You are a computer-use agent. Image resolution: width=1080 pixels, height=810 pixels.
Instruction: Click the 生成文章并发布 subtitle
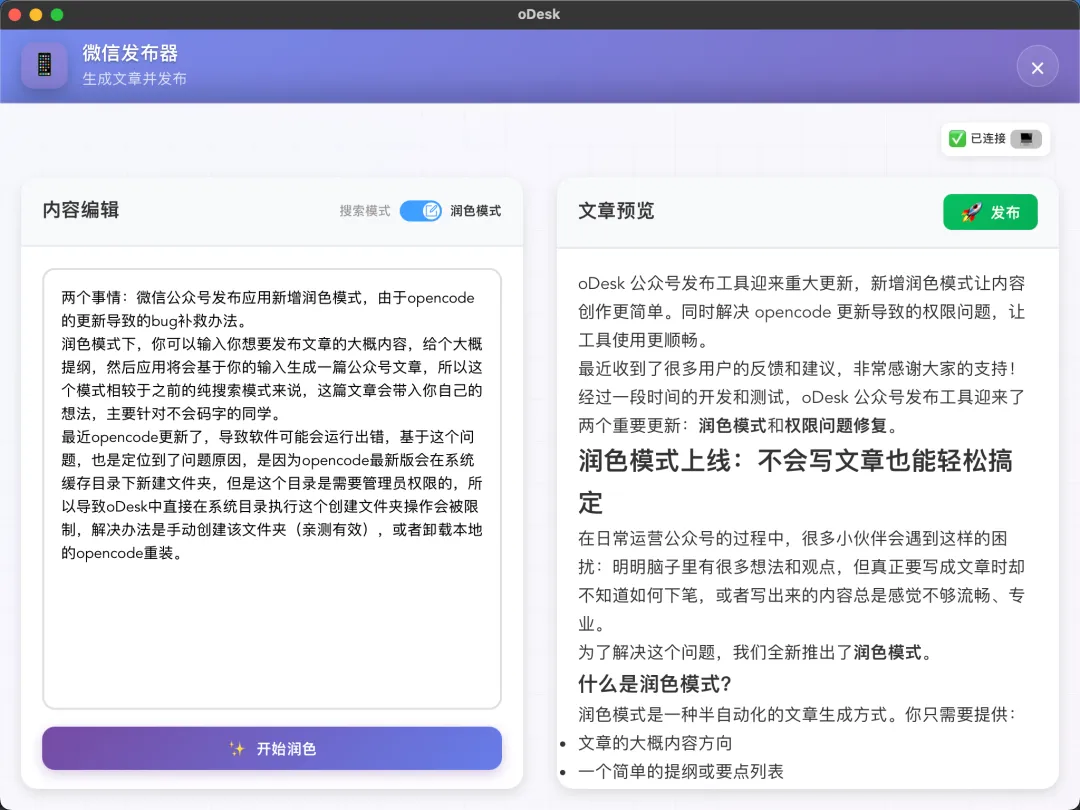[134, 79]
